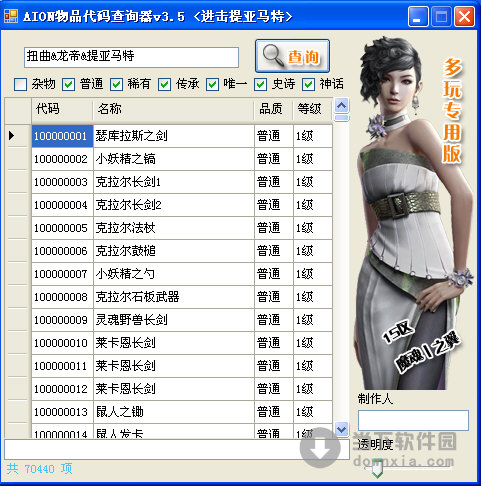Click name cell 克拉尔石板武器
Screen dimensions: 481x486
(x=174, y=297)
